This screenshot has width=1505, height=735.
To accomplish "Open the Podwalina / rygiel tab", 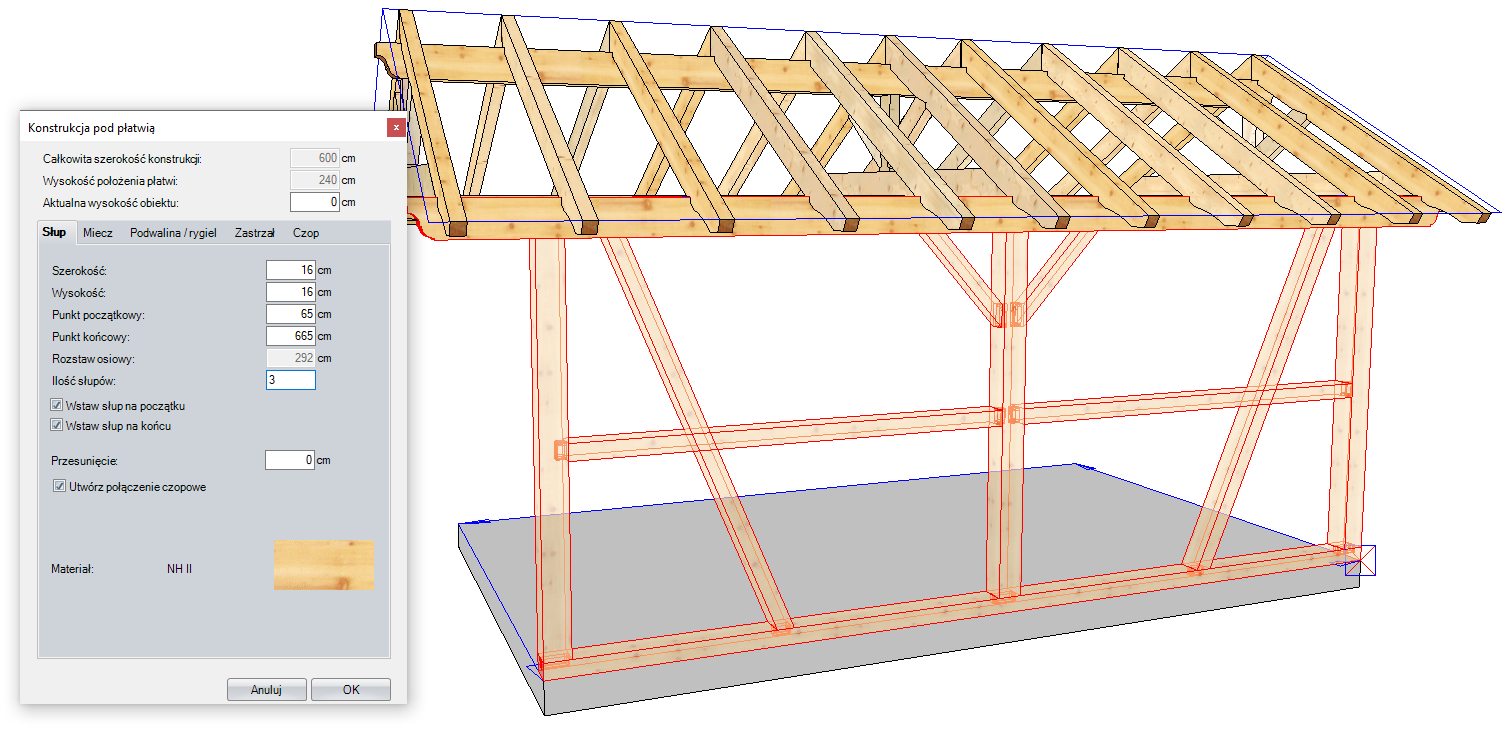I will pyautogui.click(x=173, y=233).
